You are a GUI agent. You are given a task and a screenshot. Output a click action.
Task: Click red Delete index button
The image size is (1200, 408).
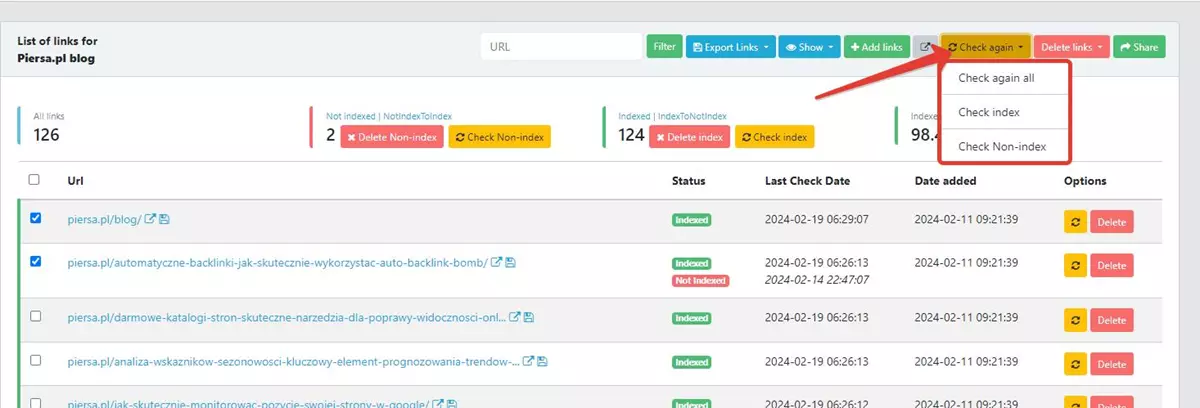688,137
